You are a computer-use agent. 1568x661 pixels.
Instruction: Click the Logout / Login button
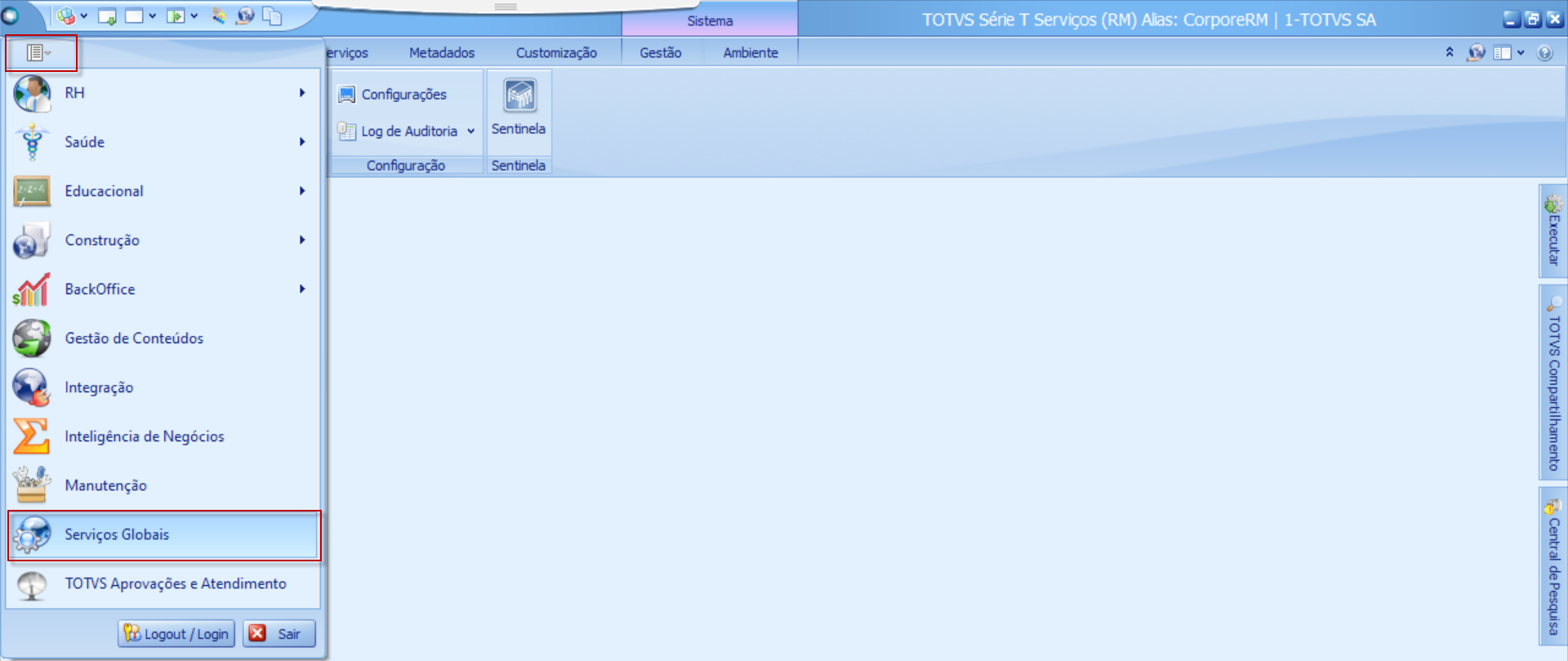tap(176, 634)
